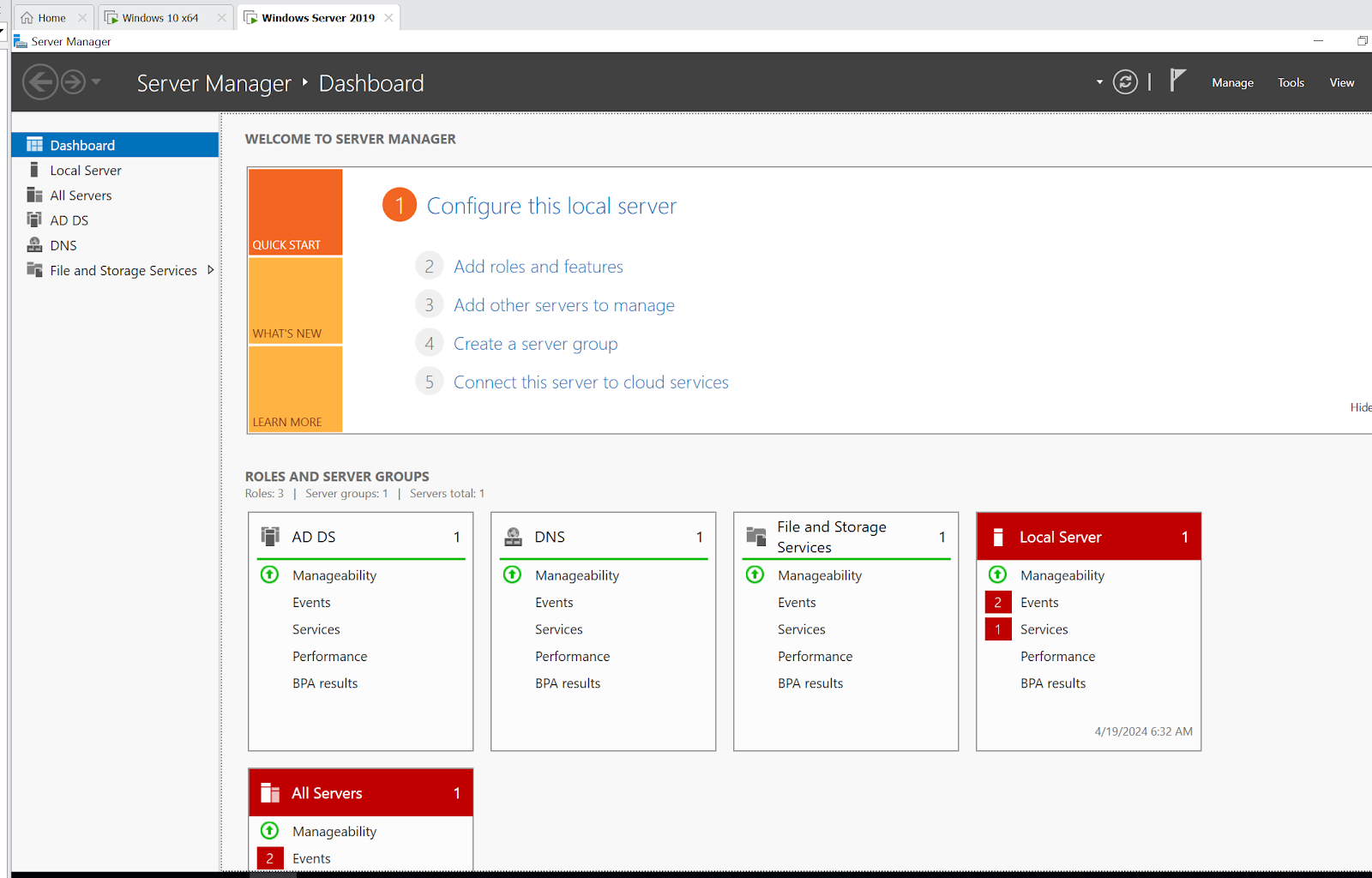Viewport: 1372px width, 878px height.
Task: Open BPA results under DNS tile
Action: click(568, 683)
